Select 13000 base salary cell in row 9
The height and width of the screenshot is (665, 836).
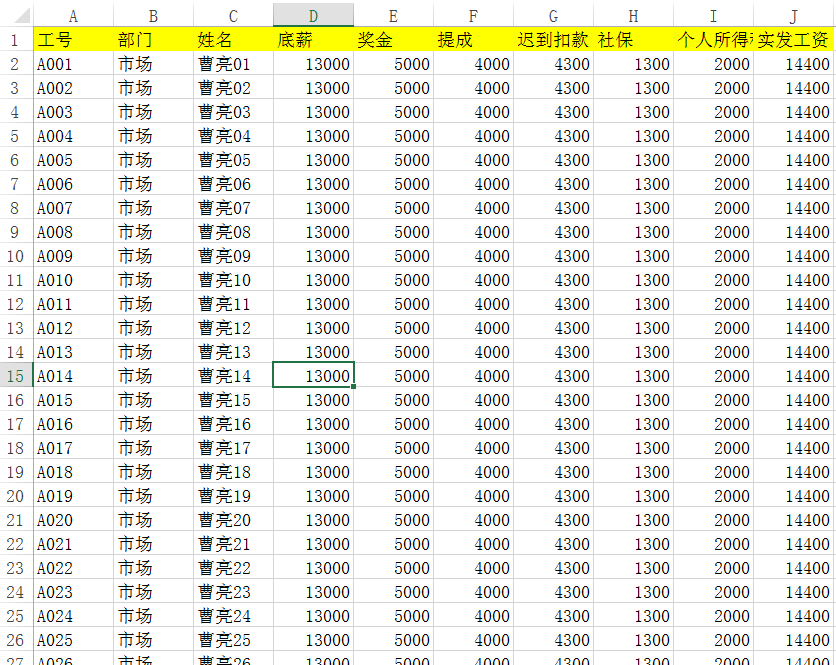point(313,232)
